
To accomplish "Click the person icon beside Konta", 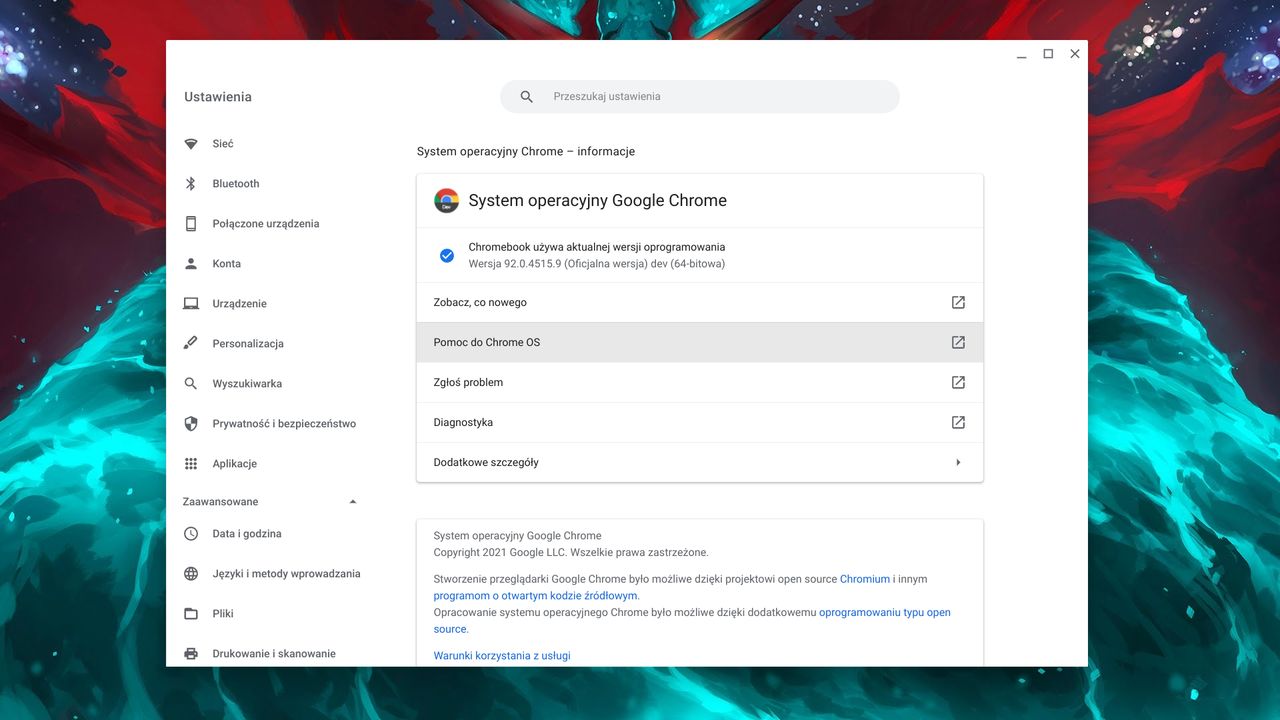I will tap(191, 264).
